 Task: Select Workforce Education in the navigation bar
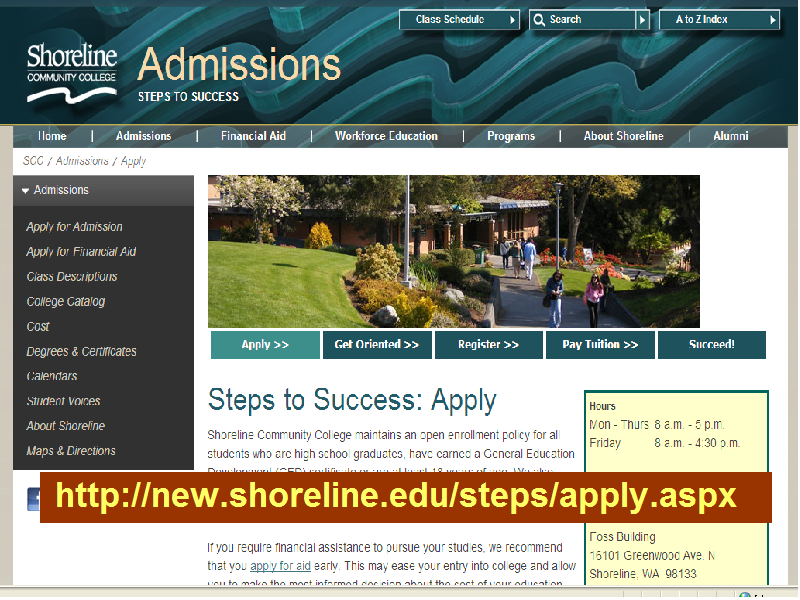click(x=386, y=136)
